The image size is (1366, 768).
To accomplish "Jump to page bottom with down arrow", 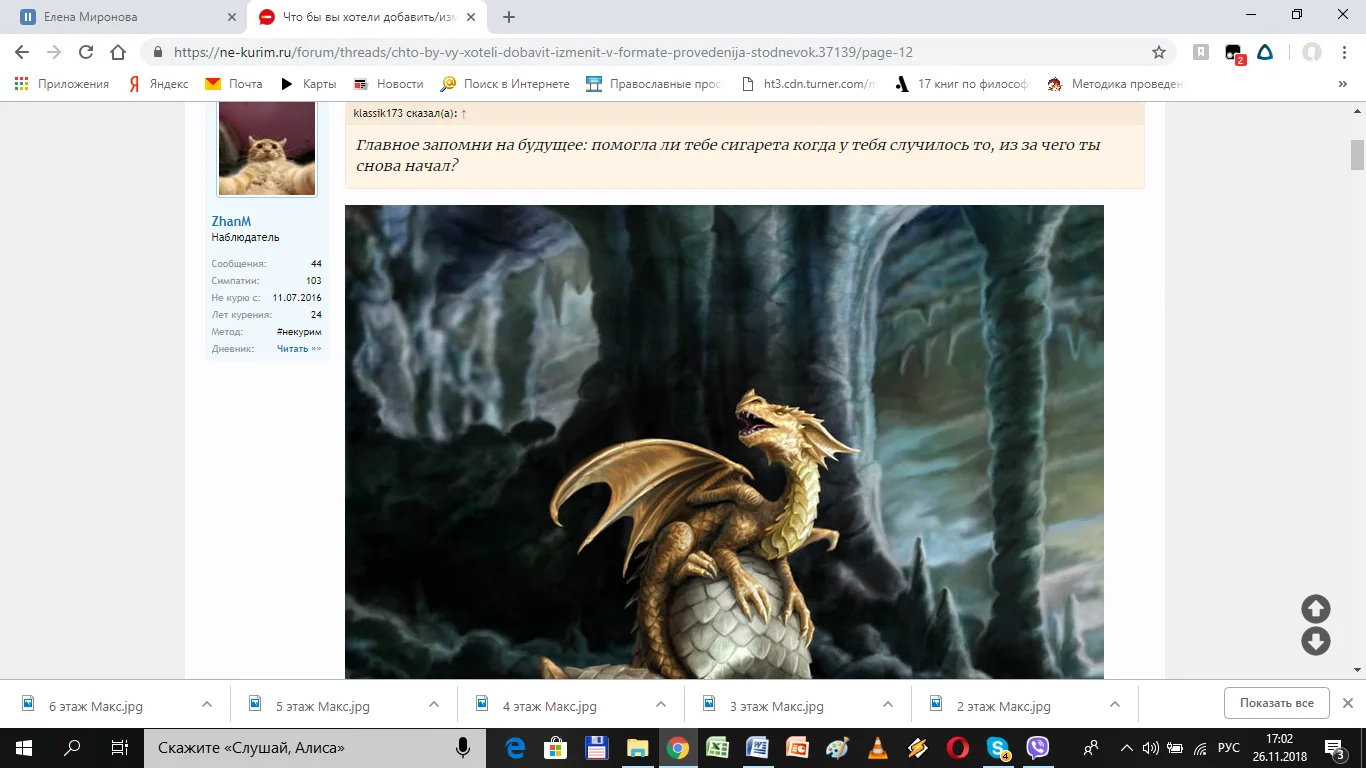I will [x=1315, y=641].
